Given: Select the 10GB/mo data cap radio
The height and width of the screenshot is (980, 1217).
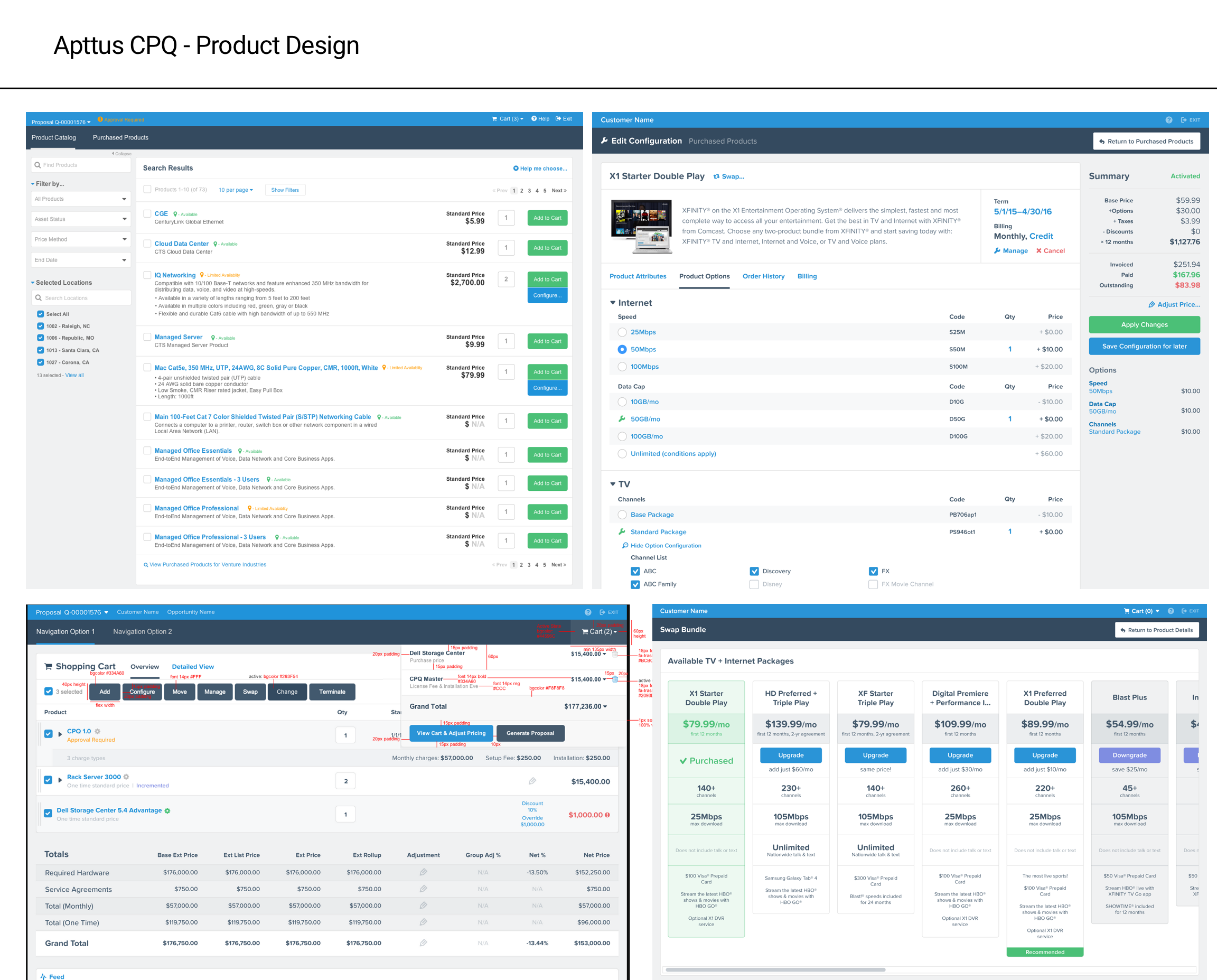Looking at the screenshot, I should coord(622,402).
